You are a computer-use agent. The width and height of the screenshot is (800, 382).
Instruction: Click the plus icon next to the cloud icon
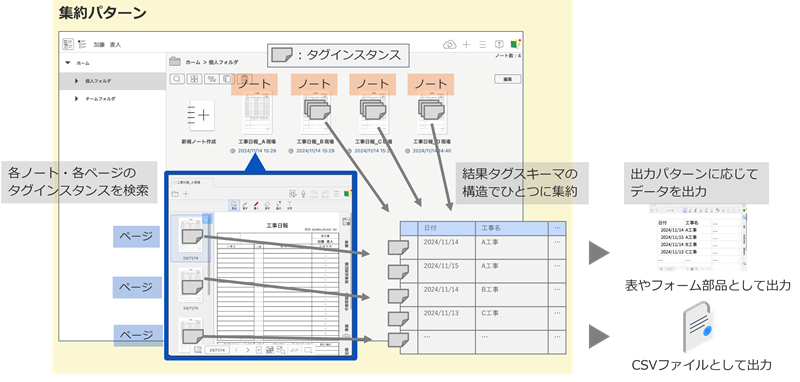coord(466,45)
